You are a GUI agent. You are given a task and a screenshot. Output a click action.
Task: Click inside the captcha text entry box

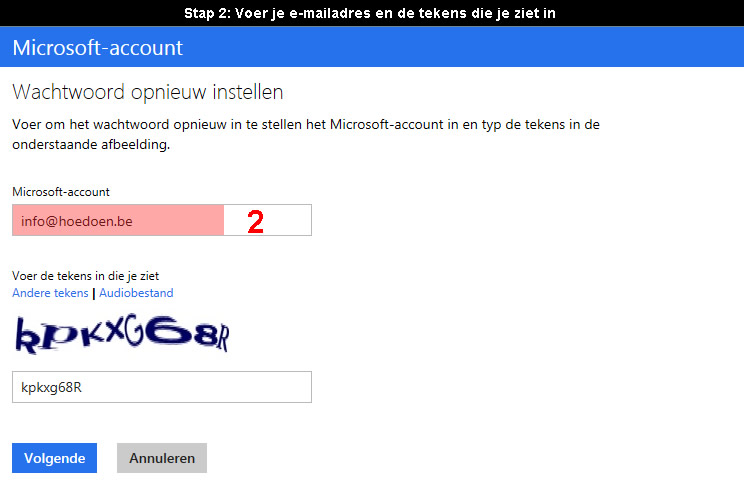(162, 387)
